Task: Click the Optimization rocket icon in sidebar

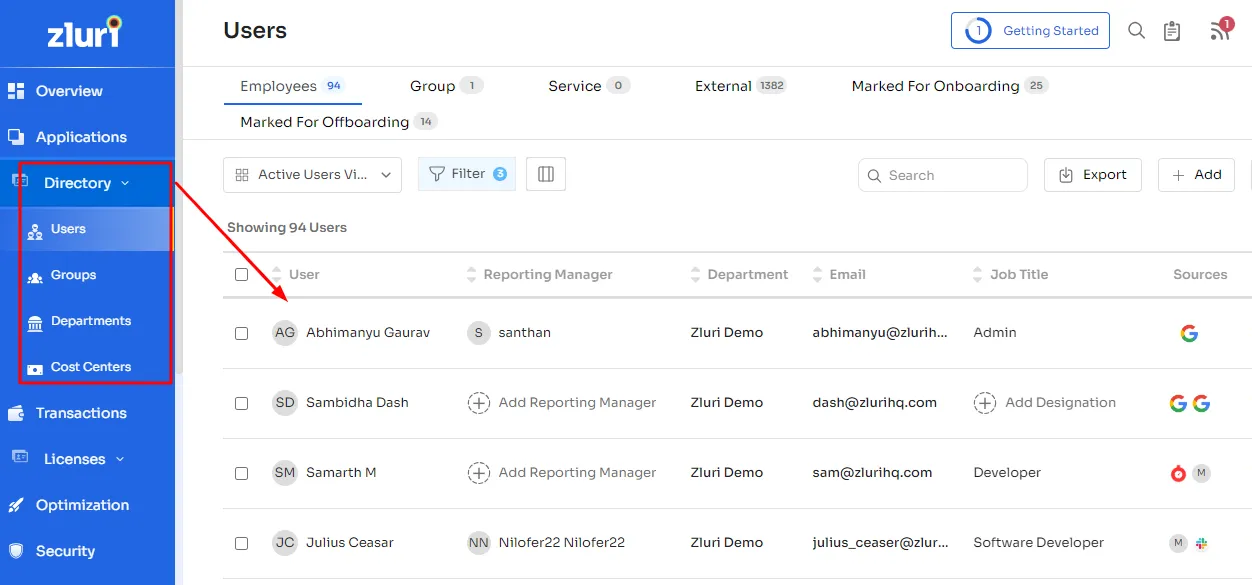Action: pyautogui.click(x=16, y=505)
